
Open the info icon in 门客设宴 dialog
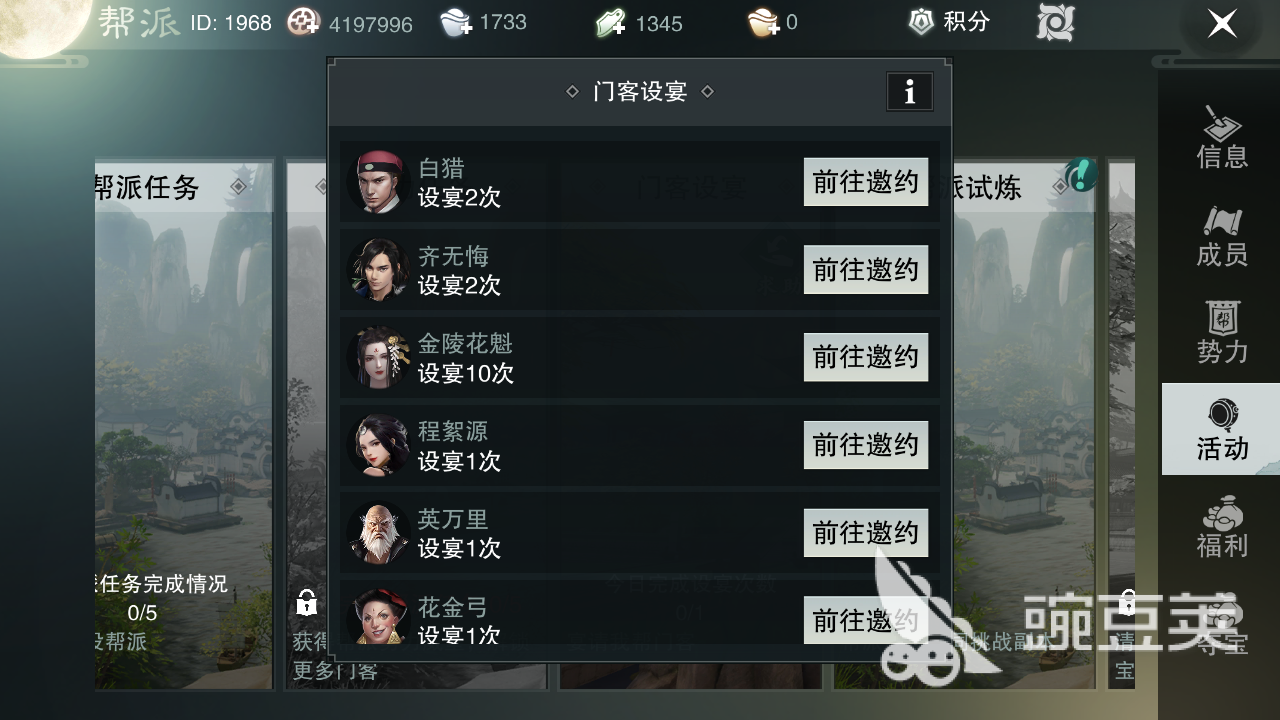(909, 92)
